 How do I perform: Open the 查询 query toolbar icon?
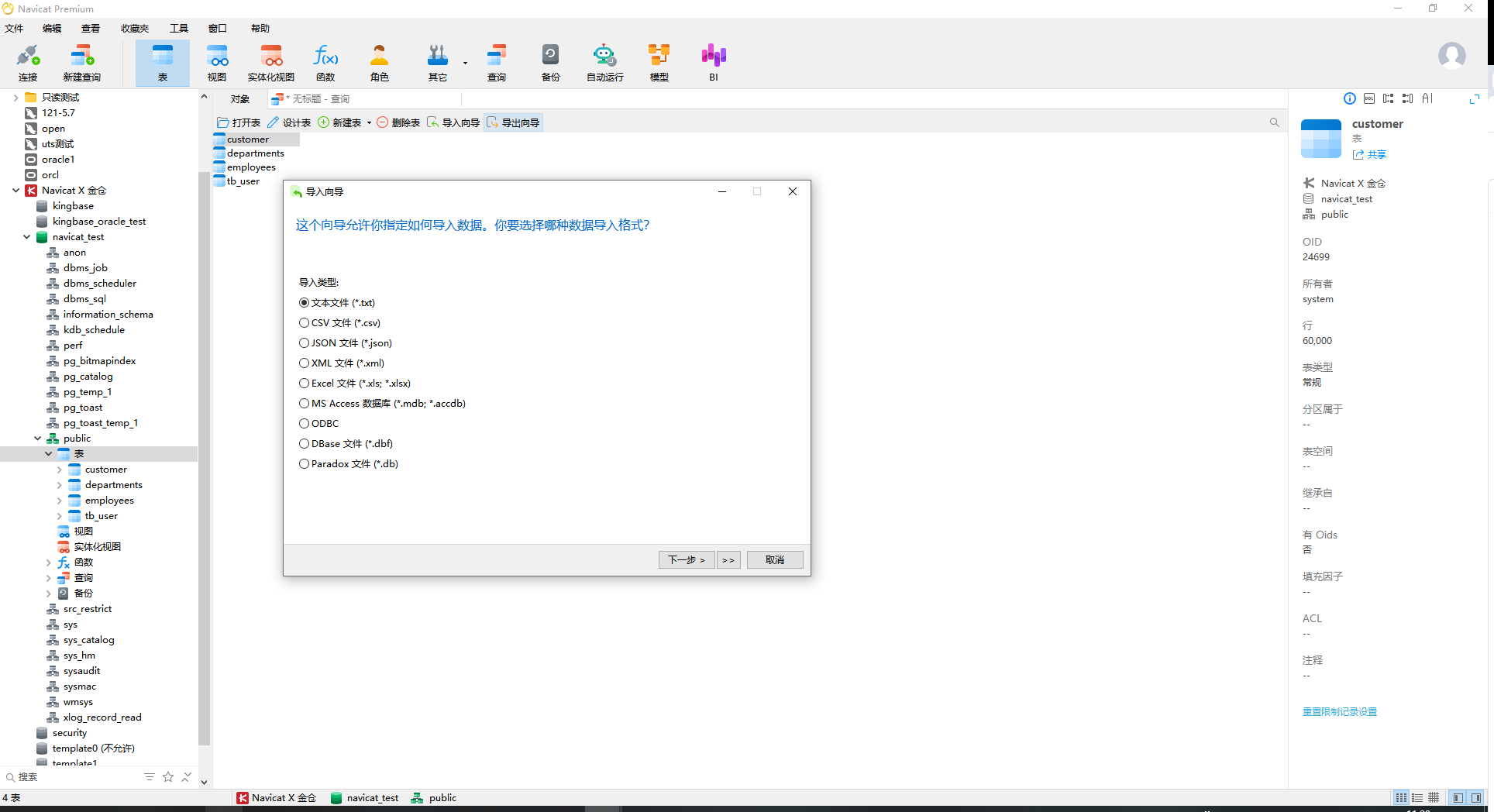pyautogui.click(x=497, y=63)
